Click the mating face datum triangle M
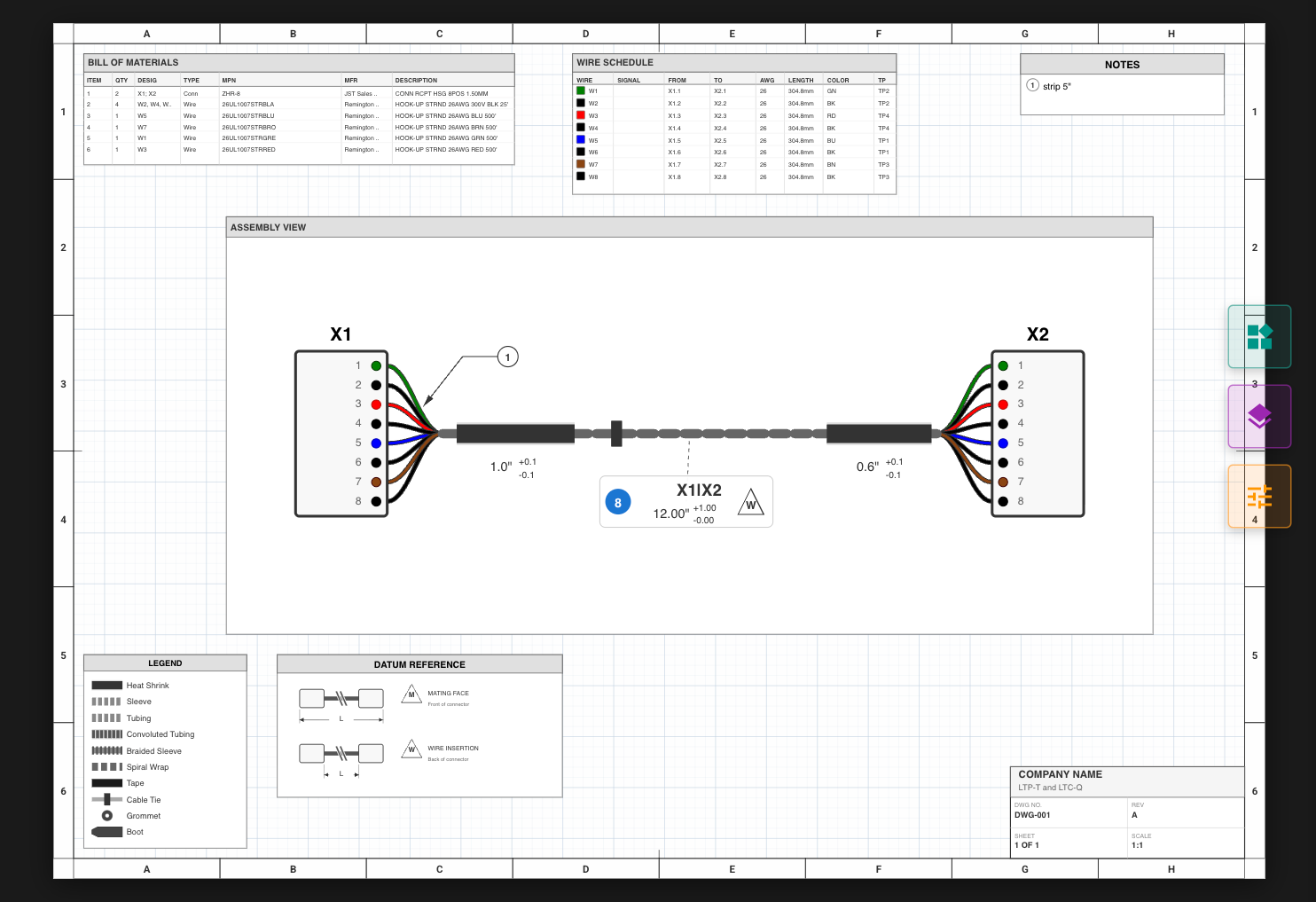Screen dimensions: 1316x902 (x=411, y=694)
